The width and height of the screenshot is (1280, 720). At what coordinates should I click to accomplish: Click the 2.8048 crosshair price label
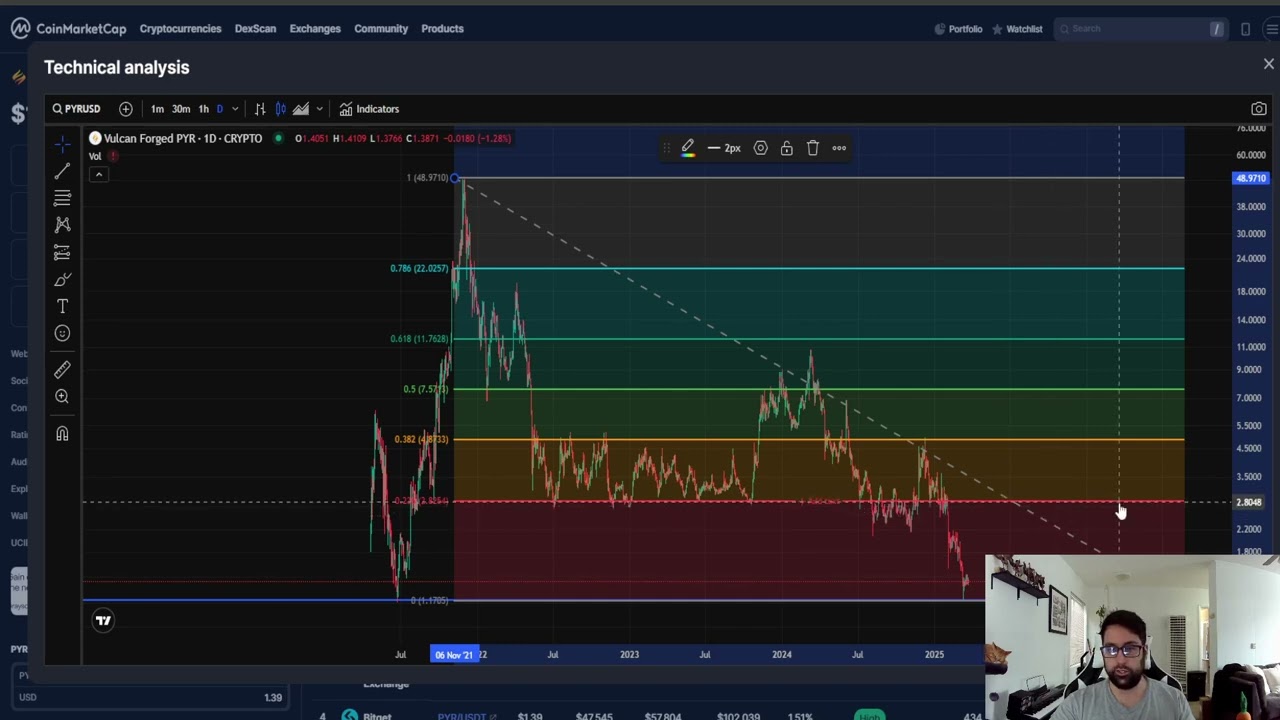[x=1249, y=502]
